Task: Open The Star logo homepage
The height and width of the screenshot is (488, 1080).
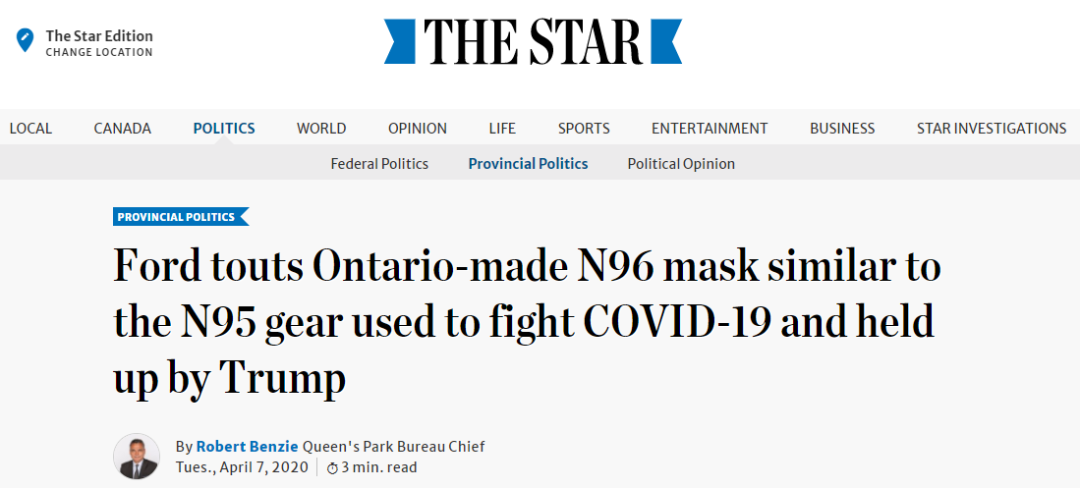Action: 533,41
